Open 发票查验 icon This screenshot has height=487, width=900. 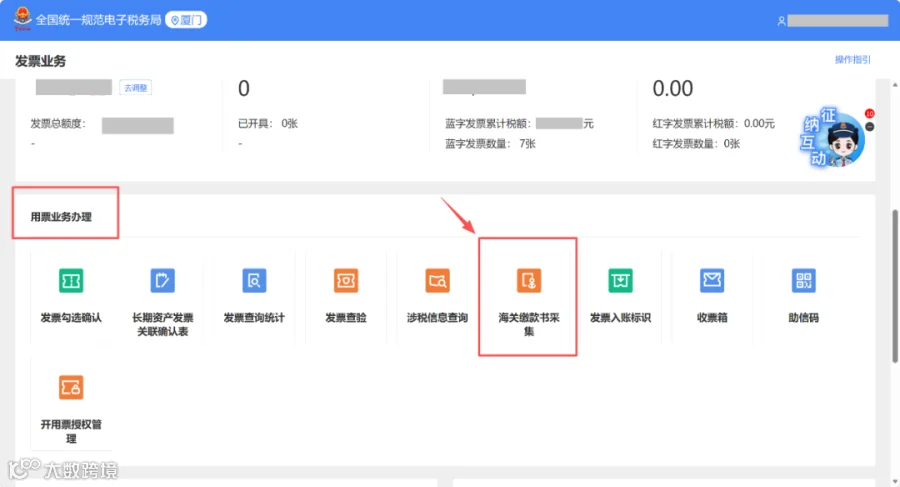pos(346,281)
